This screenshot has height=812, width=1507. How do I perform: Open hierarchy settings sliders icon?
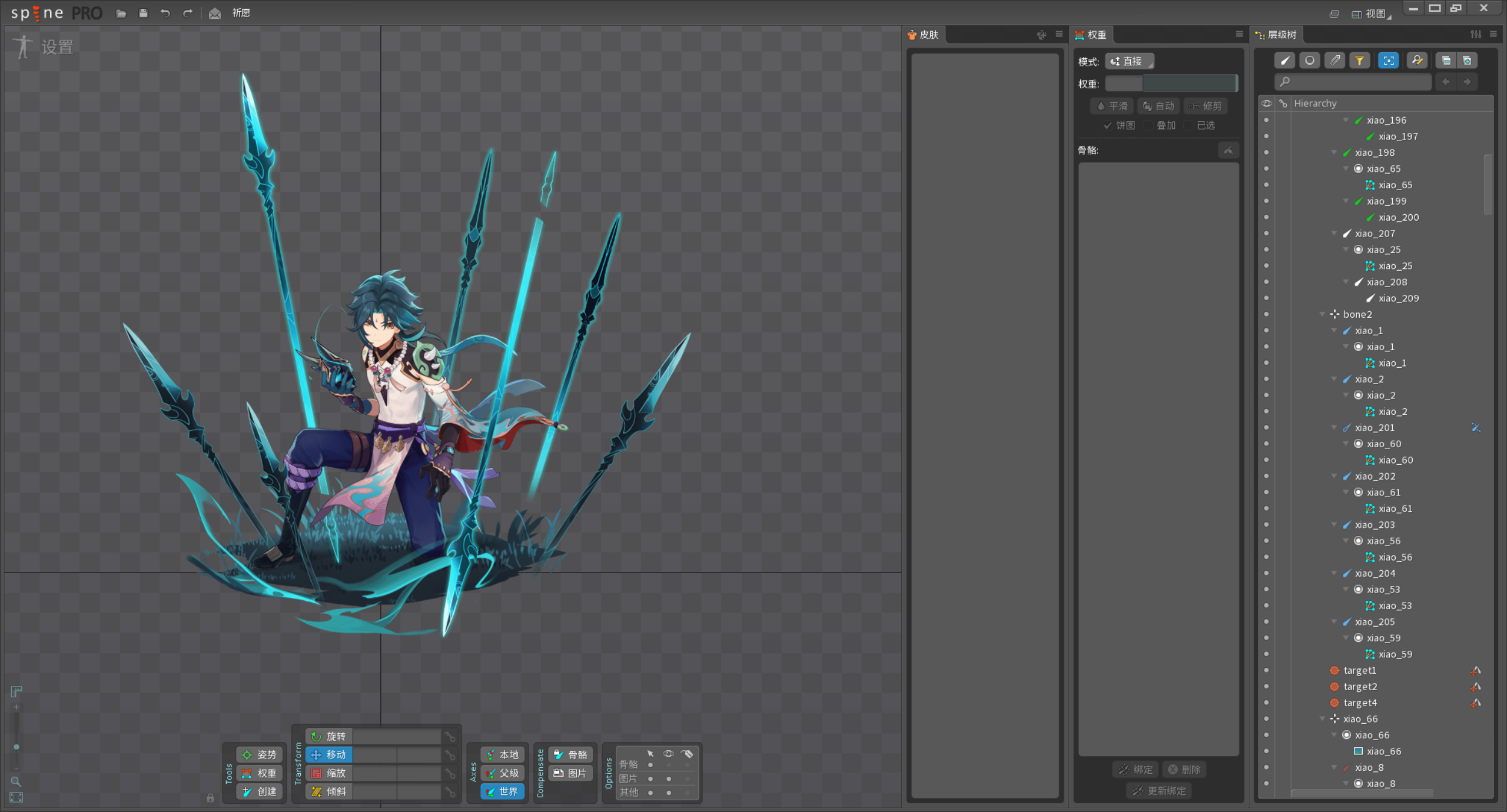click(1476, 34)
